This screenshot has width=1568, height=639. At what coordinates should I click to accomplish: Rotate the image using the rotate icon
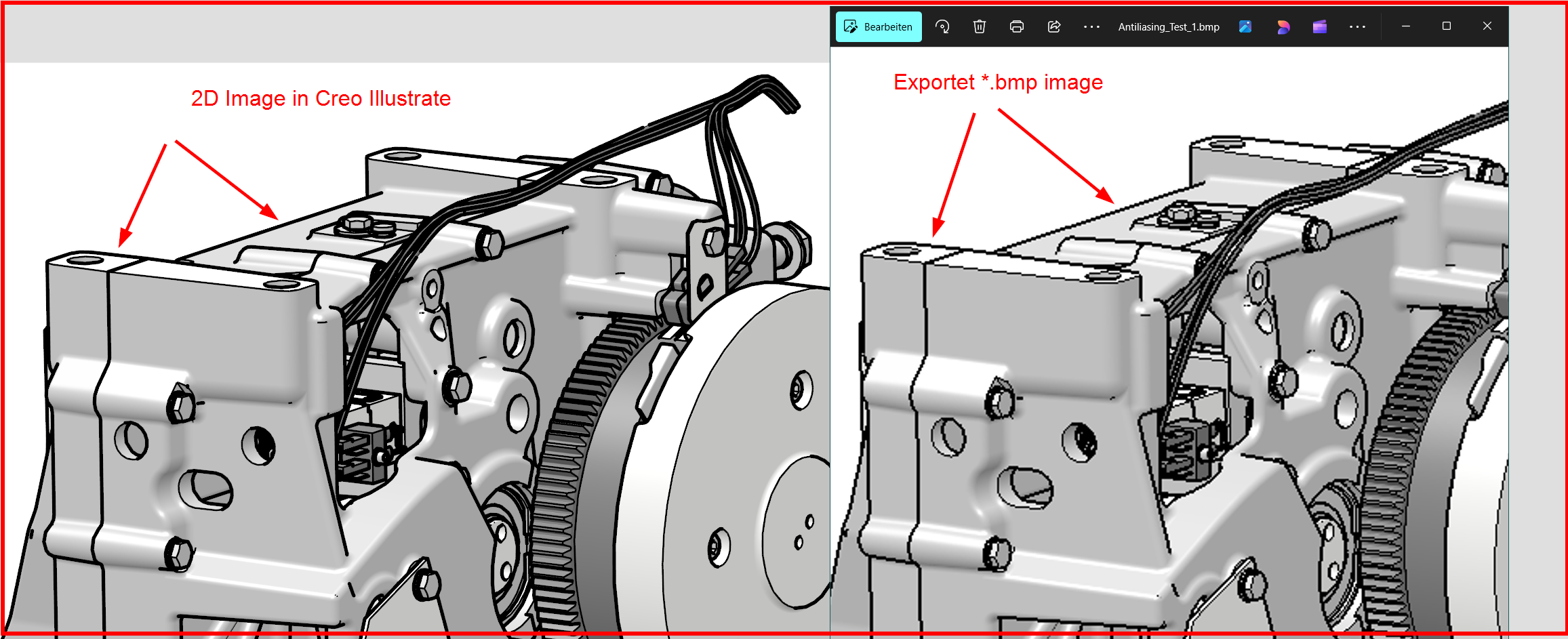[x=943, y=26]
